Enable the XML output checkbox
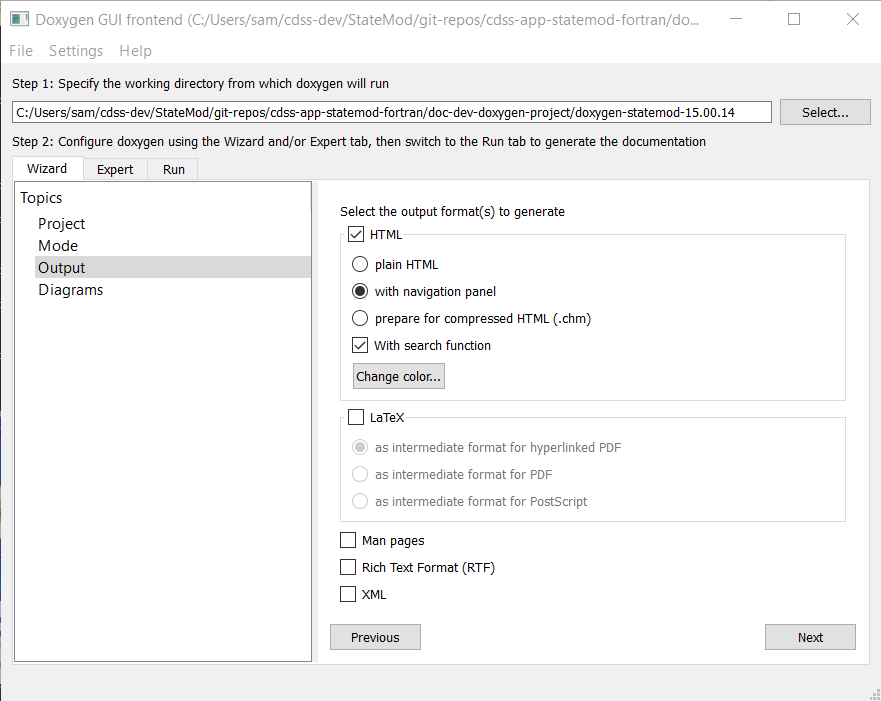Image resolution: width=881 pixels, height=701 pixels. coord(348,594)
